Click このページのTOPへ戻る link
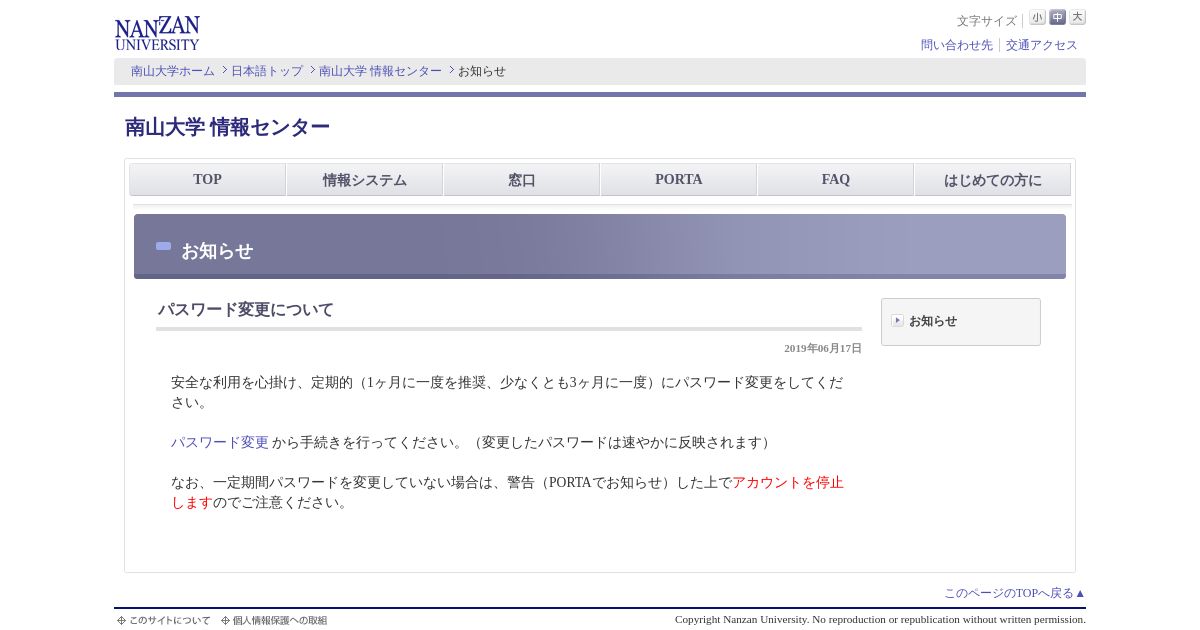 click(1015, 593)
